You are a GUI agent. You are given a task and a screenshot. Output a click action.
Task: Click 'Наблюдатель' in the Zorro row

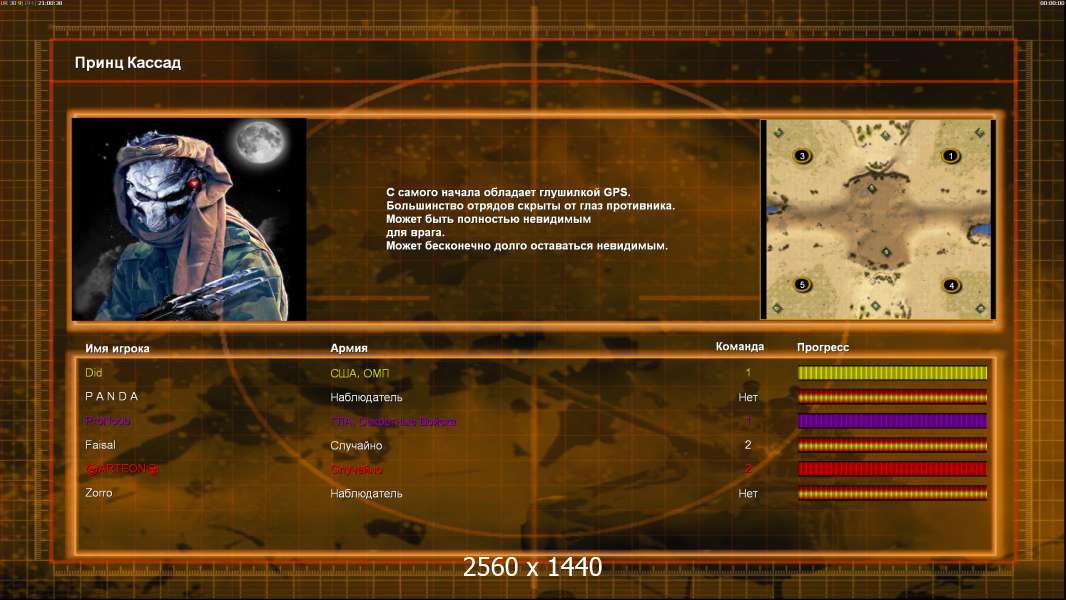coord(366,494)
